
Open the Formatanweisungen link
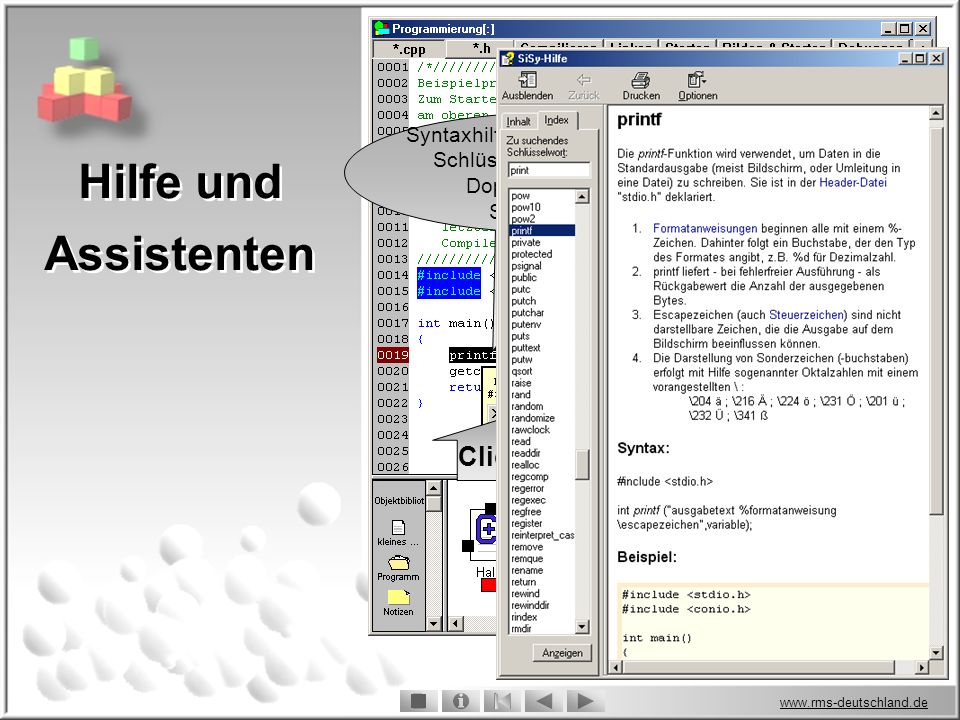[x=705, y=228]
